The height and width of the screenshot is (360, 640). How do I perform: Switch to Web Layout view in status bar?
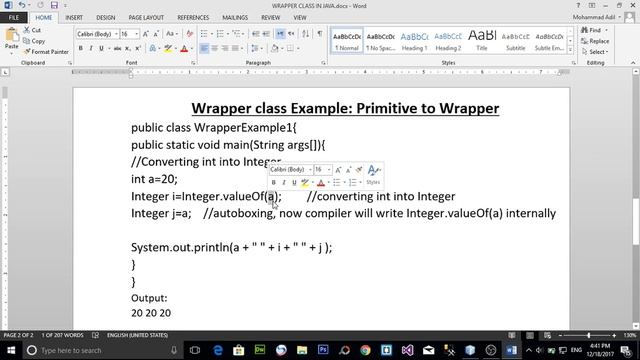pos(547,335)
